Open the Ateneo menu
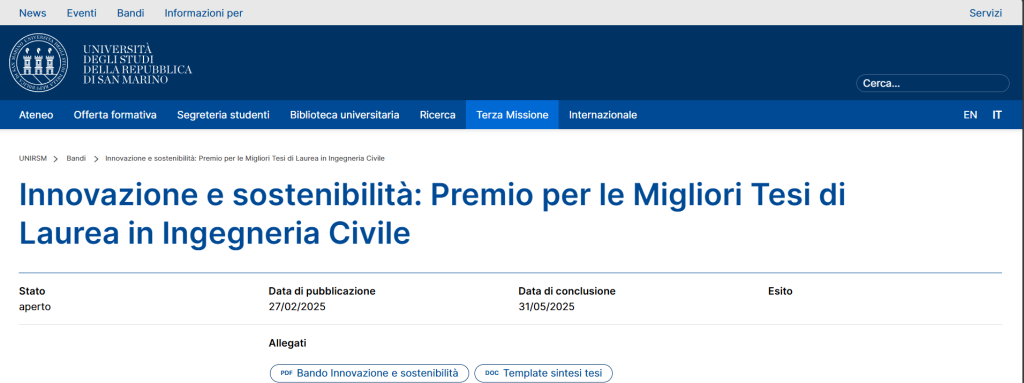 (36, 115)
